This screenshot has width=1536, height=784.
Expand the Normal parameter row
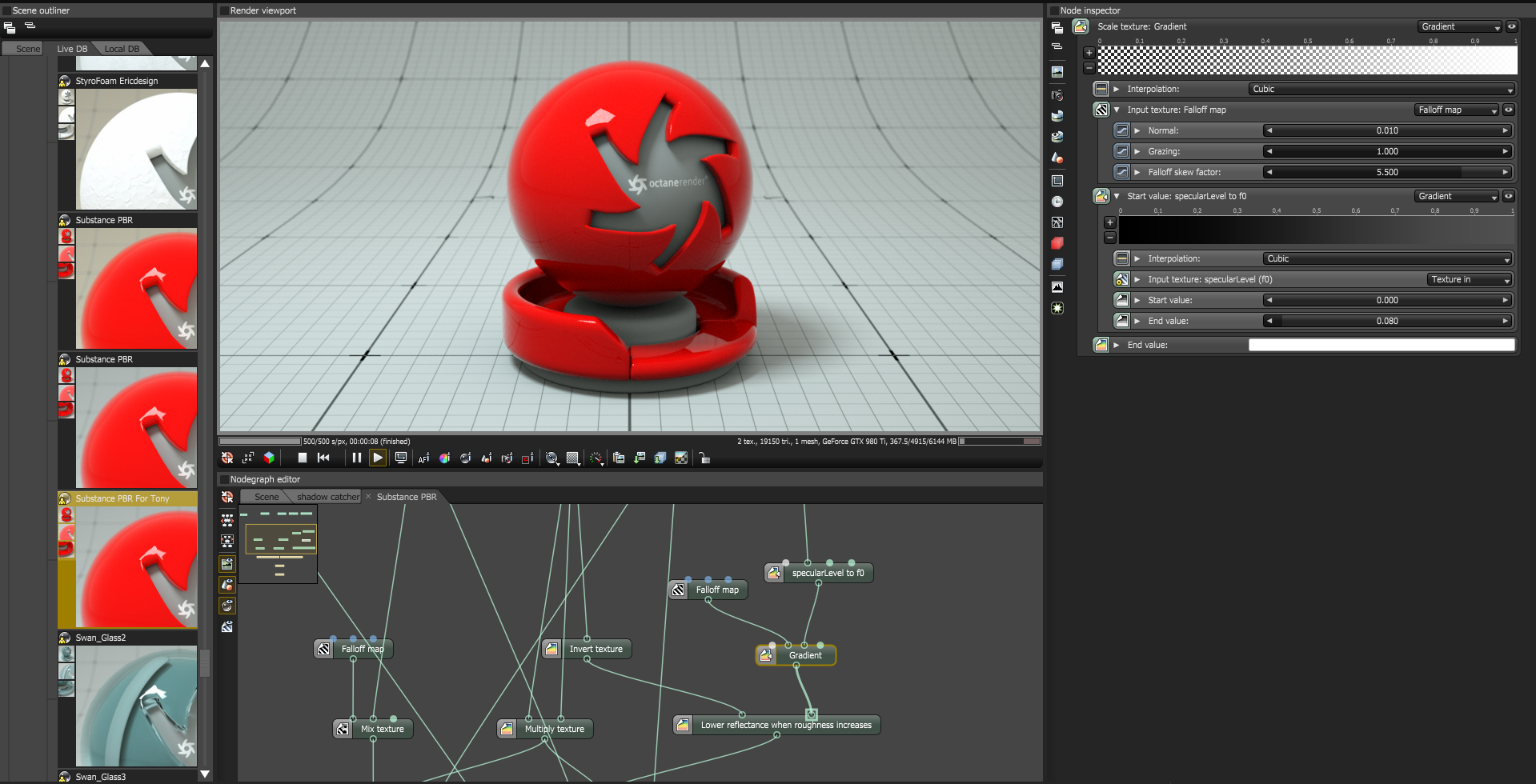coord(1137,130)
